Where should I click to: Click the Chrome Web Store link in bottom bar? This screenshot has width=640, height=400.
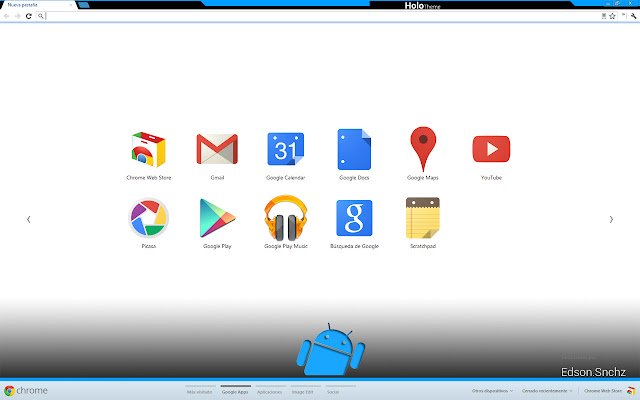(x=603, y=391)
